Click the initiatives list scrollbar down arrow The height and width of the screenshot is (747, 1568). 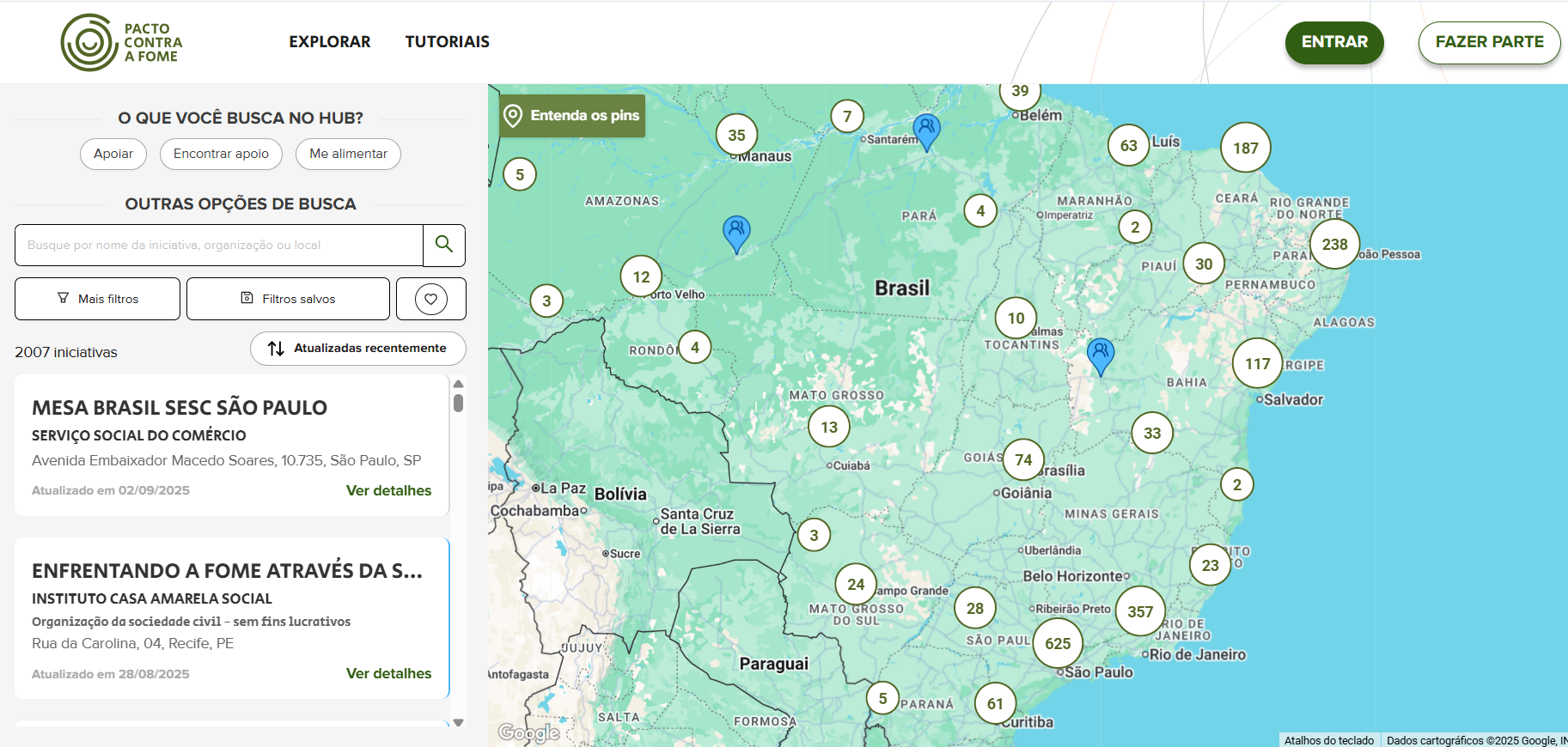458,723
